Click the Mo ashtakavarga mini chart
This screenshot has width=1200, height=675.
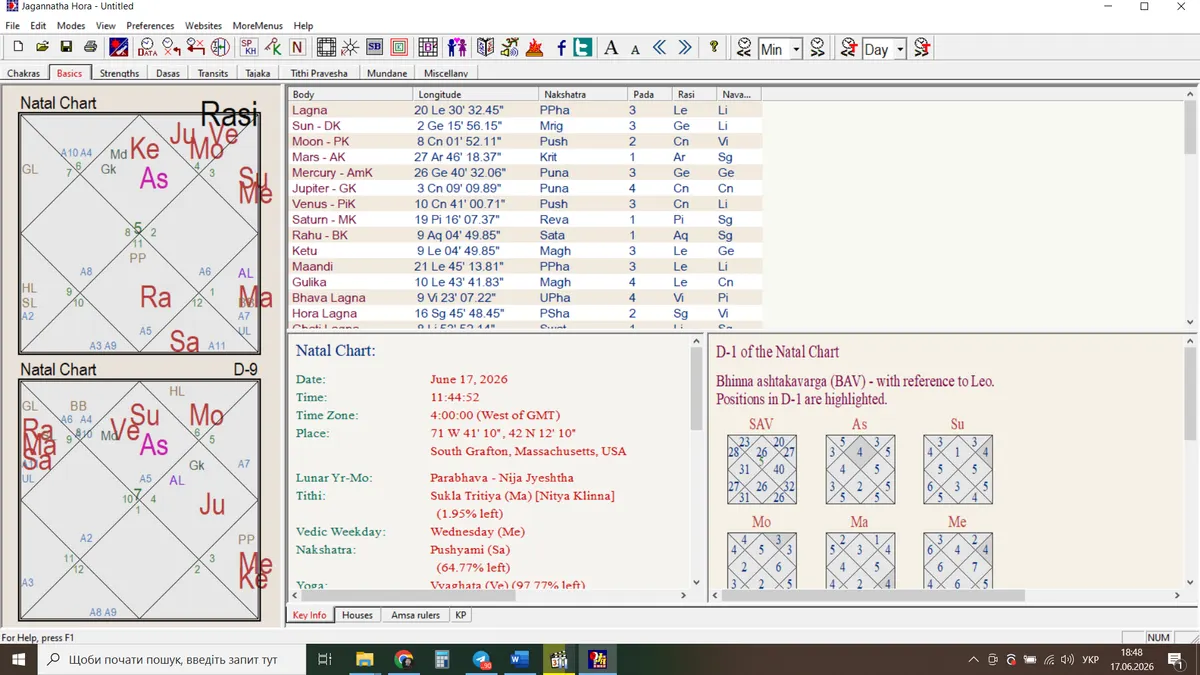point(762,561)
